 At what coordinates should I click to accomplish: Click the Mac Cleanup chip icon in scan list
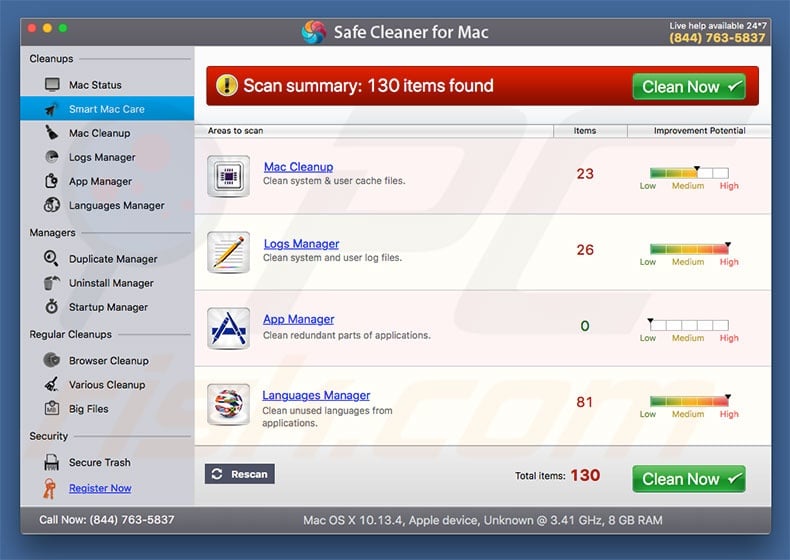[228, 176]
